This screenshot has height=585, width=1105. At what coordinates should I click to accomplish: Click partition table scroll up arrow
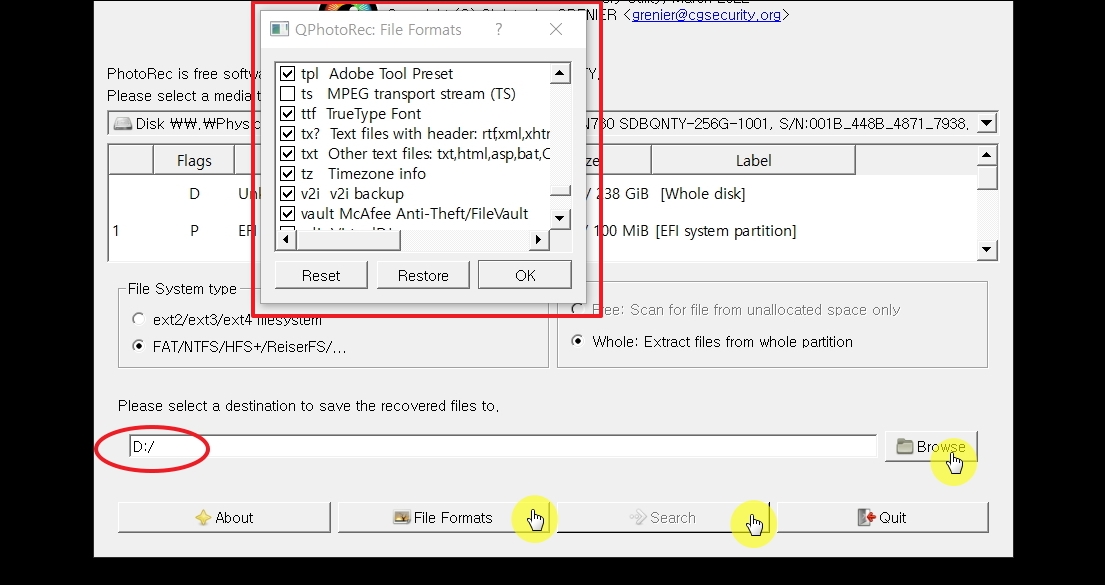coord(987,155)
